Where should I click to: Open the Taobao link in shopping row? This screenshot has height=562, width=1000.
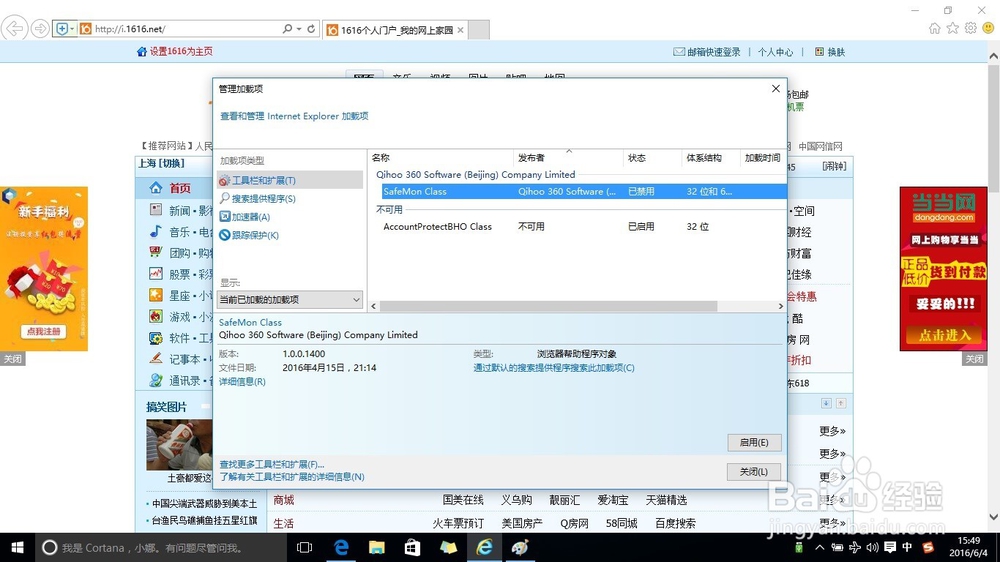point(613,500)
